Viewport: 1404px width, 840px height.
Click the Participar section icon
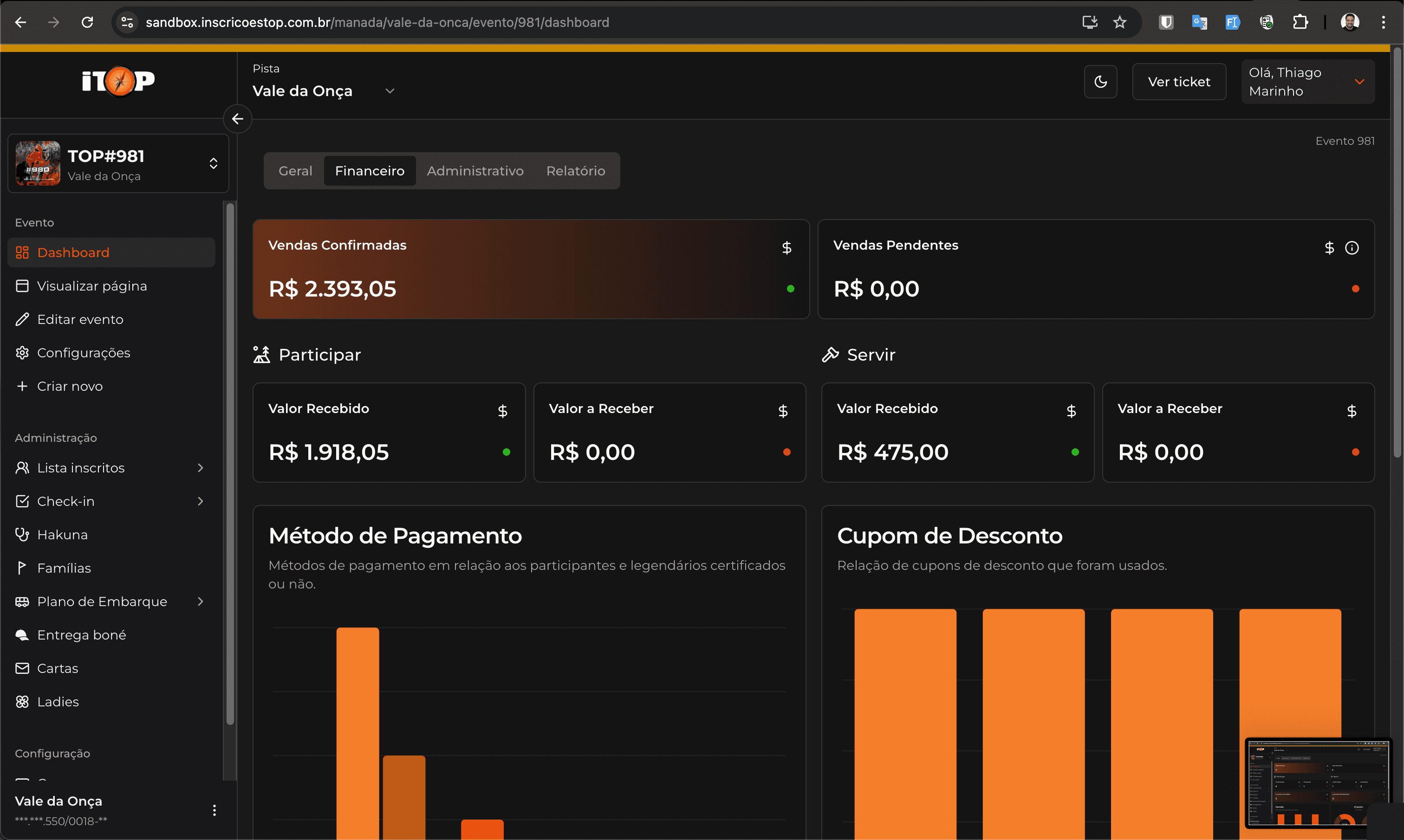(261, 355)
